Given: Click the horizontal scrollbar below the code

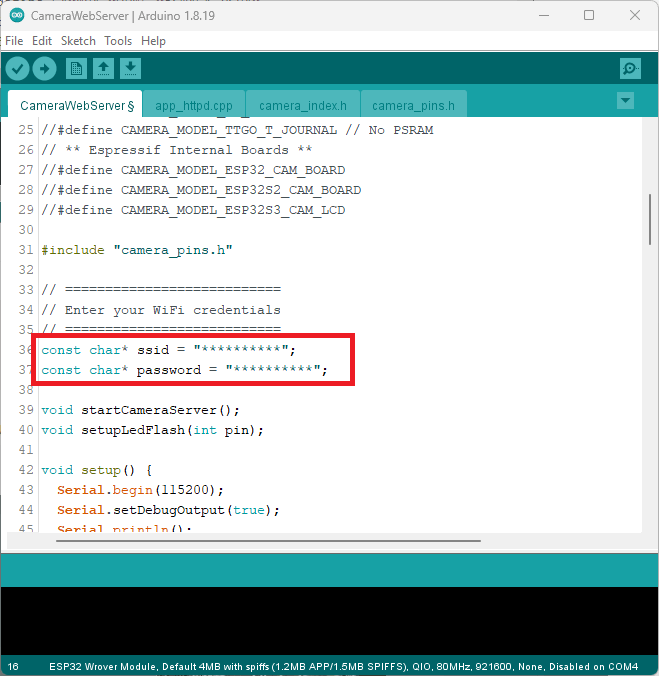Looking at the screenshot, I should click(268, 541).
